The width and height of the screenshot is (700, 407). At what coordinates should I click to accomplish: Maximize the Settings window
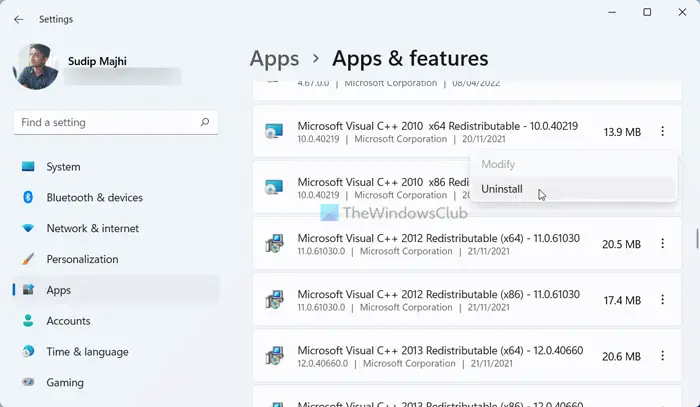[x=647, y=12]
